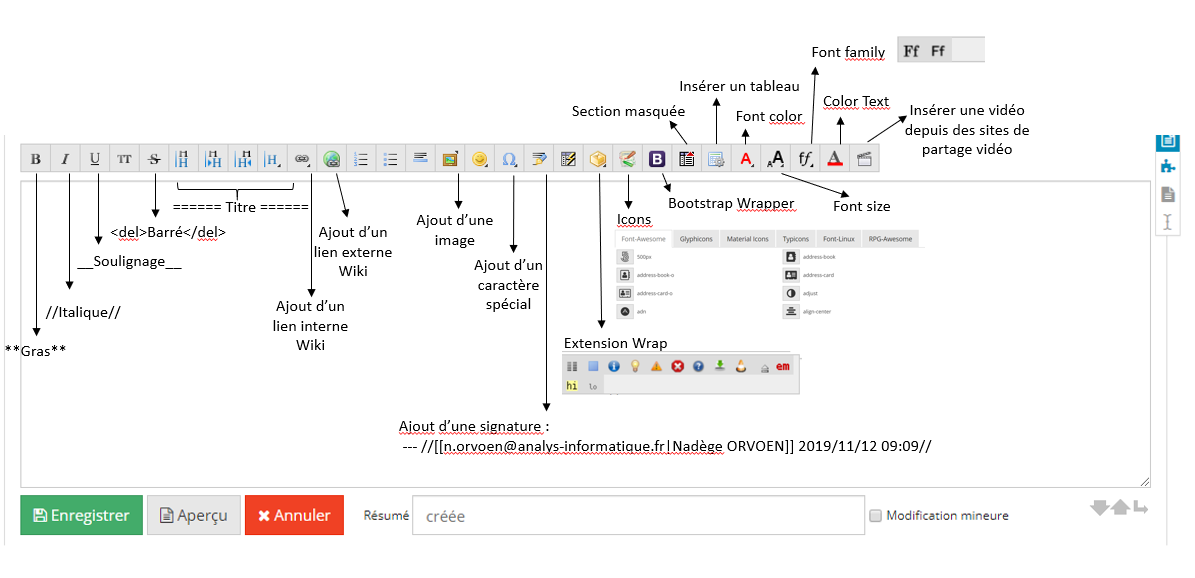Image resolution: width=1195 pixels, height=578 pixels.
Task: Open the special character Omega dropdown
Action: [509, 158]
